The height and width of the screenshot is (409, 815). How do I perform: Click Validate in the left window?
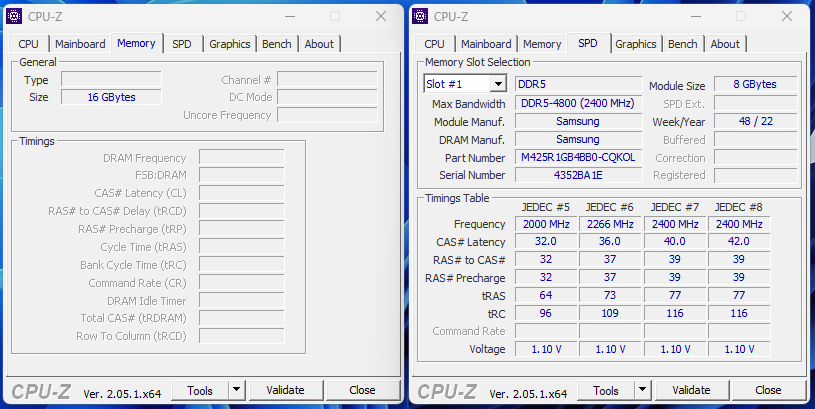(x=285, y=390)
